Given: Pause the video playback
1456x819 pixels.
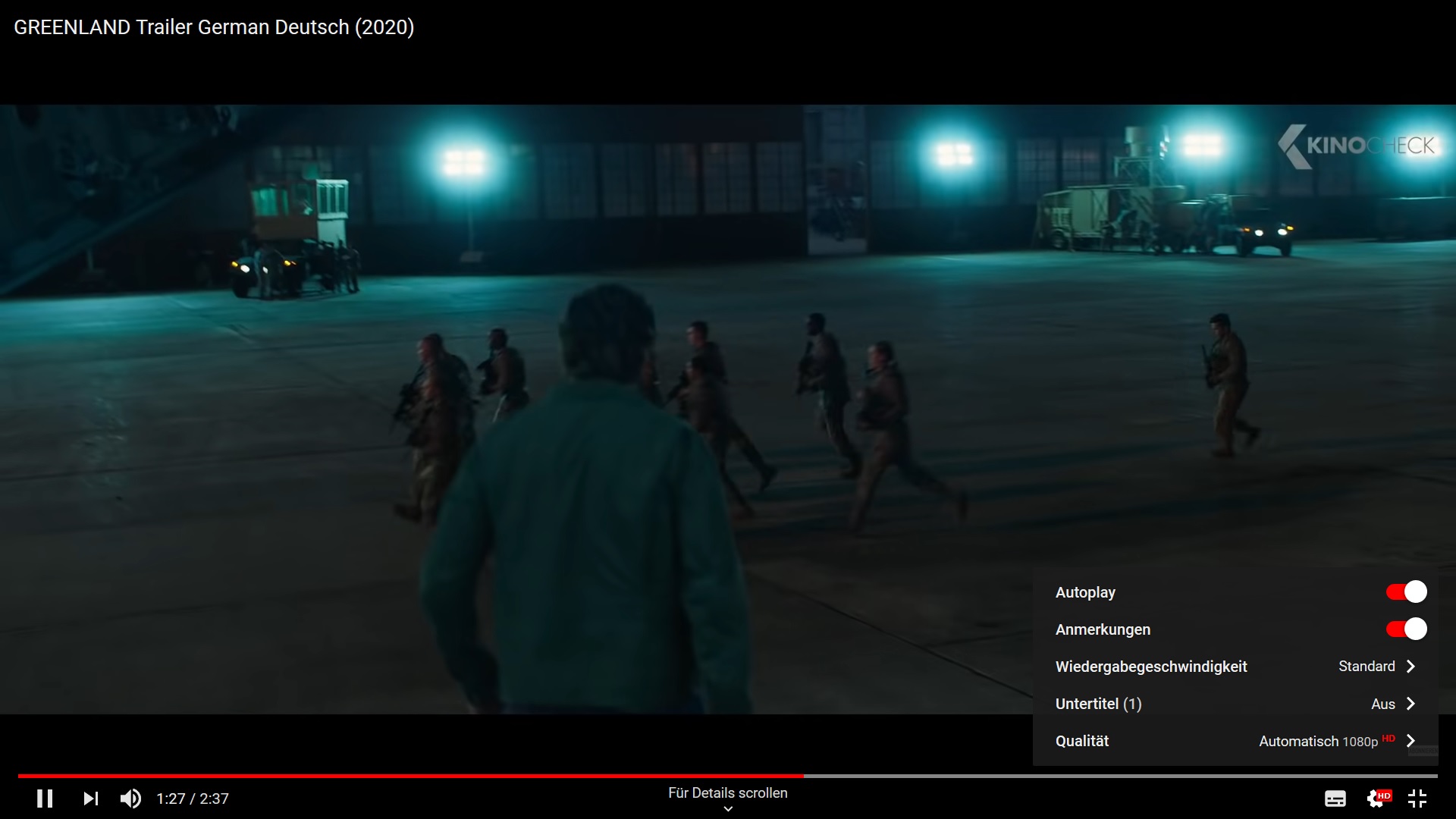Looking at the screenshot, I should [x=45, y=799].
